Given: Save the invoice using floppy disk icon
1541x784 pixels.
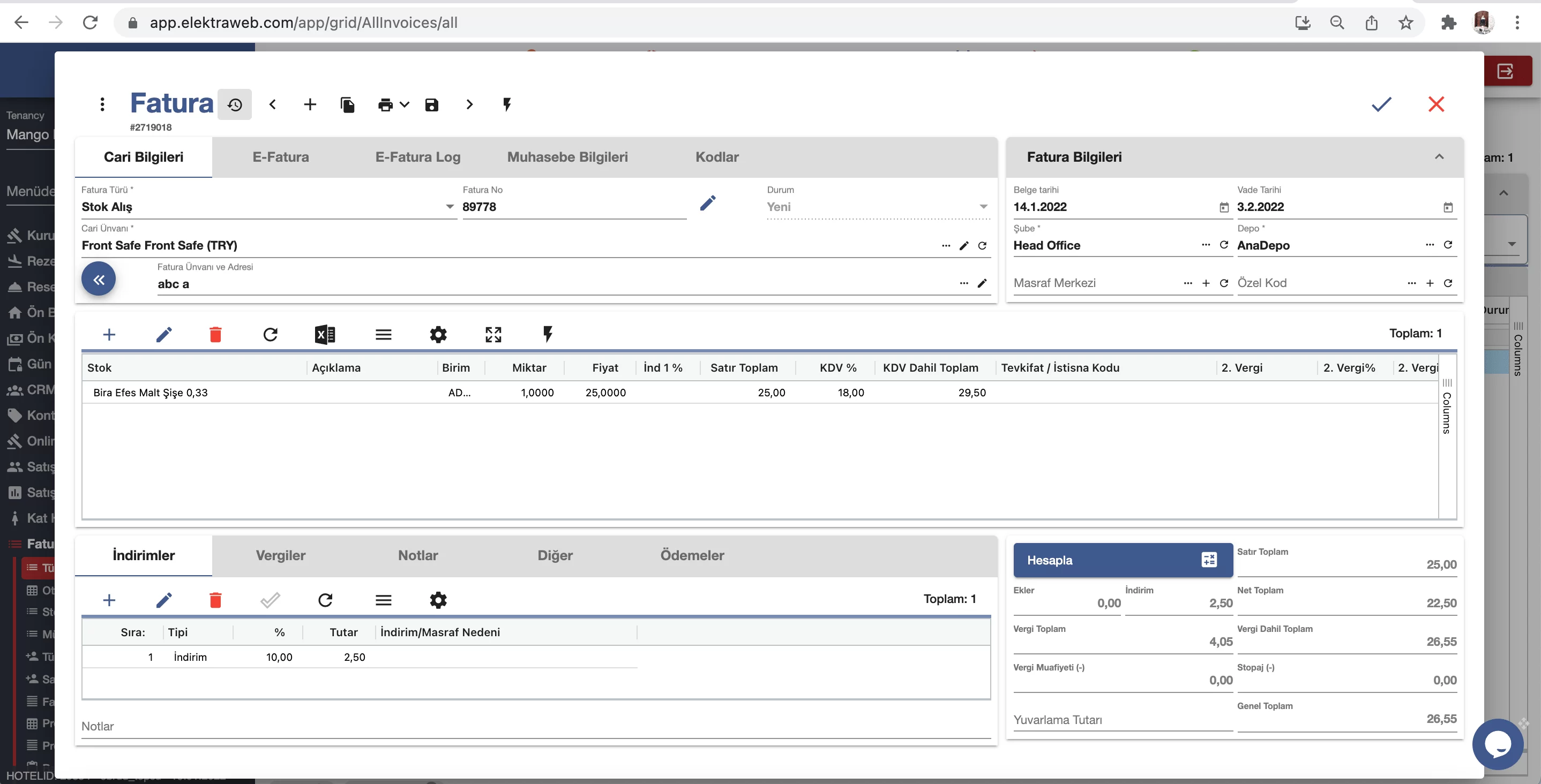Looking at the screenshot, I should 431,104.
